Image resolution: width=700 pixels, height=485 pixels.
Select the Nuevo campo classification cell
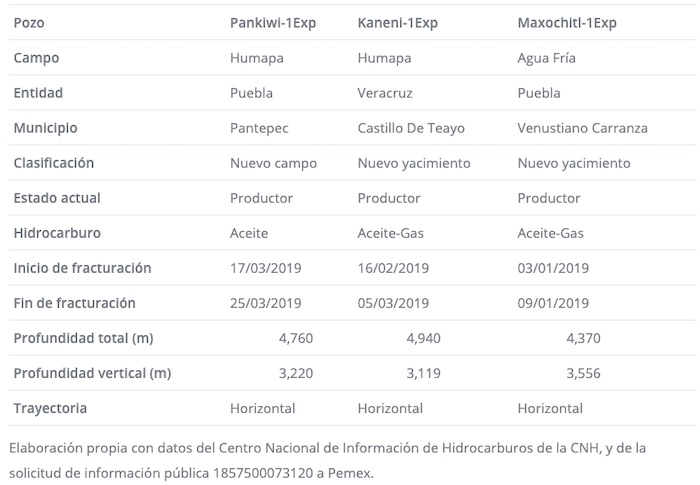(x=273, y=163)
